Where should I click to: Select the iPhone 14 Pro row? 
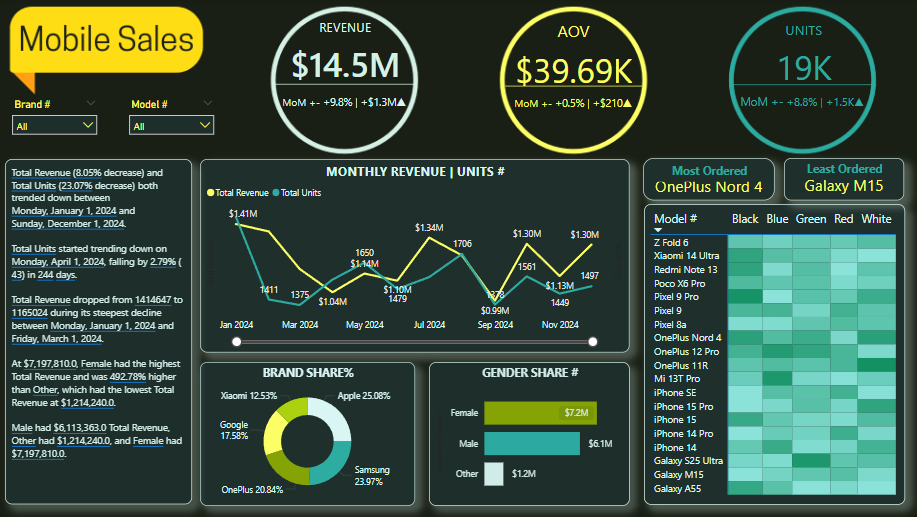[774, 433]
